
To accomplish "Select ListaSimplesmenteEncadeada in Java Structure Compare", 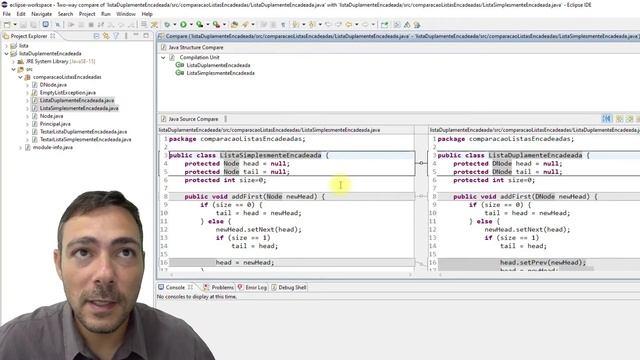I will 220,73.
